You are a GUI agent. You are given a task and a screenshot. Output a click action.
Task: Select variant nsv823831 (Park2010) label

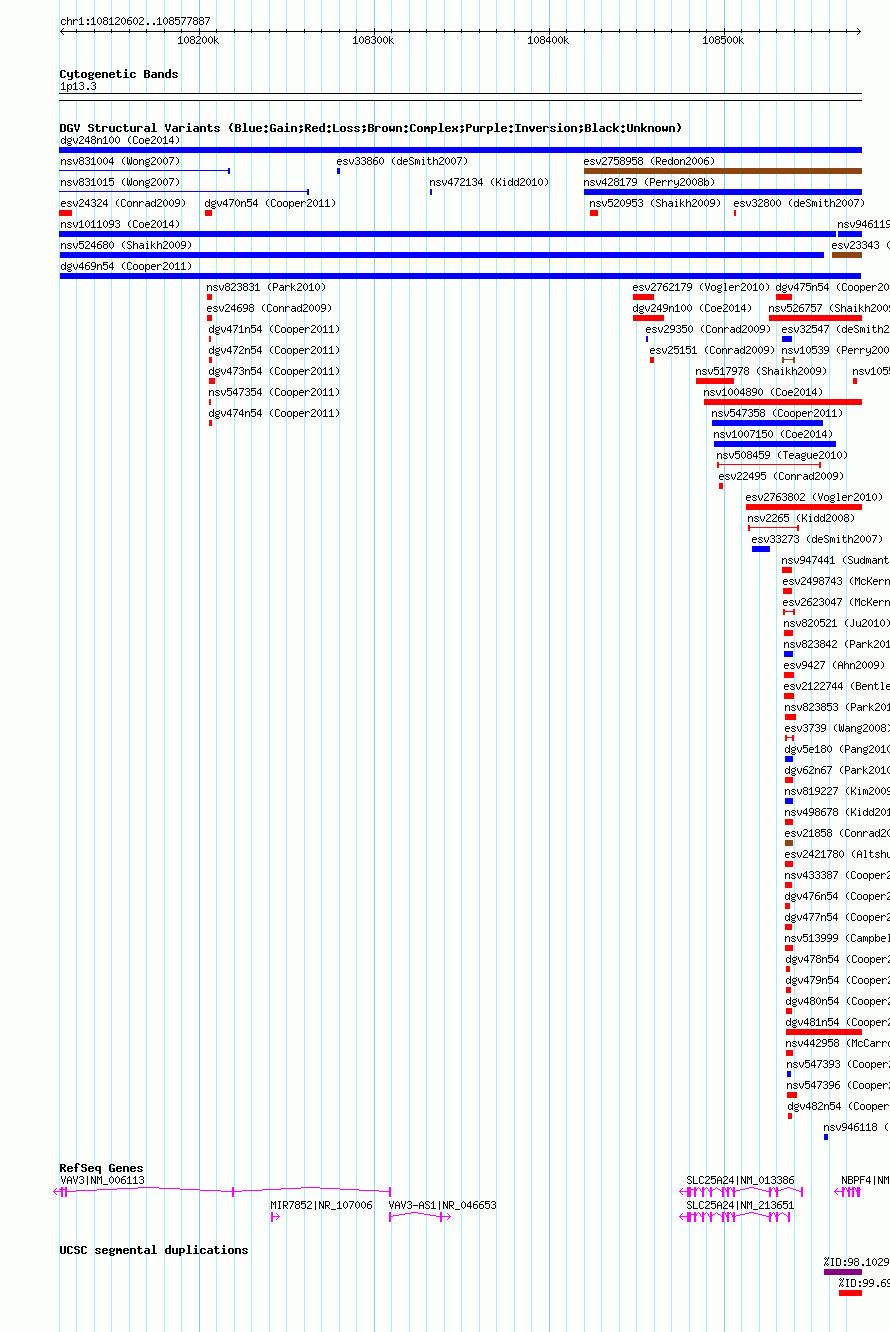point(266,287)
